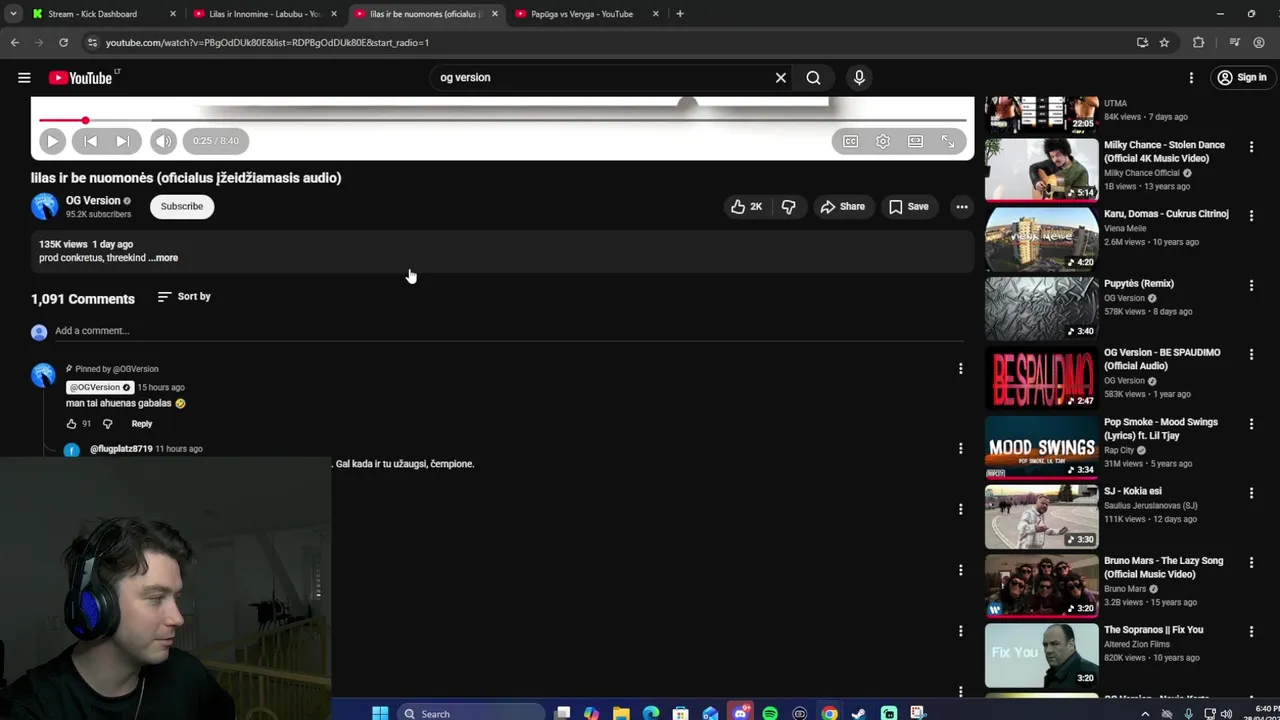Open the browser extensions puzzle icon
This screenshot has height=720, width=1280.
pyautogui.click(x=1198, y=43)
